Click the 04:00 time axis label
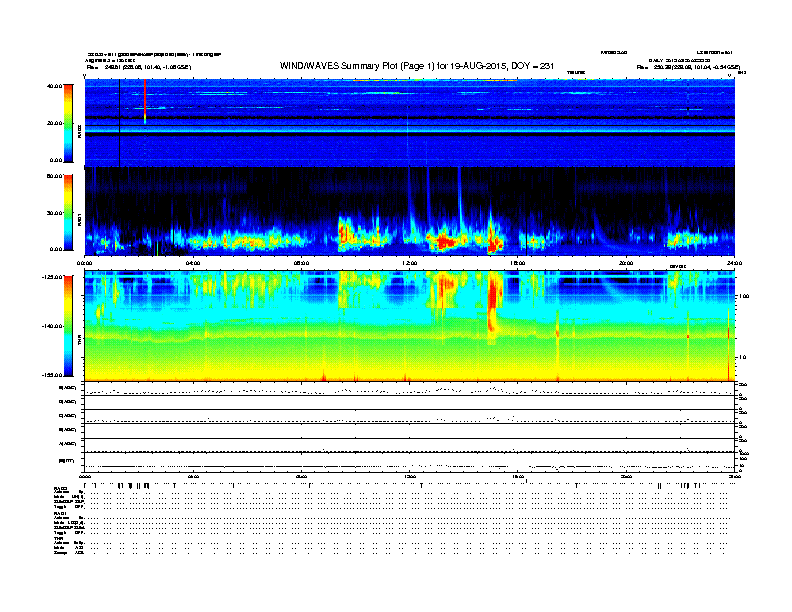Screen dimensions: 792x612 pyautogui.click(x=193, y=263)
